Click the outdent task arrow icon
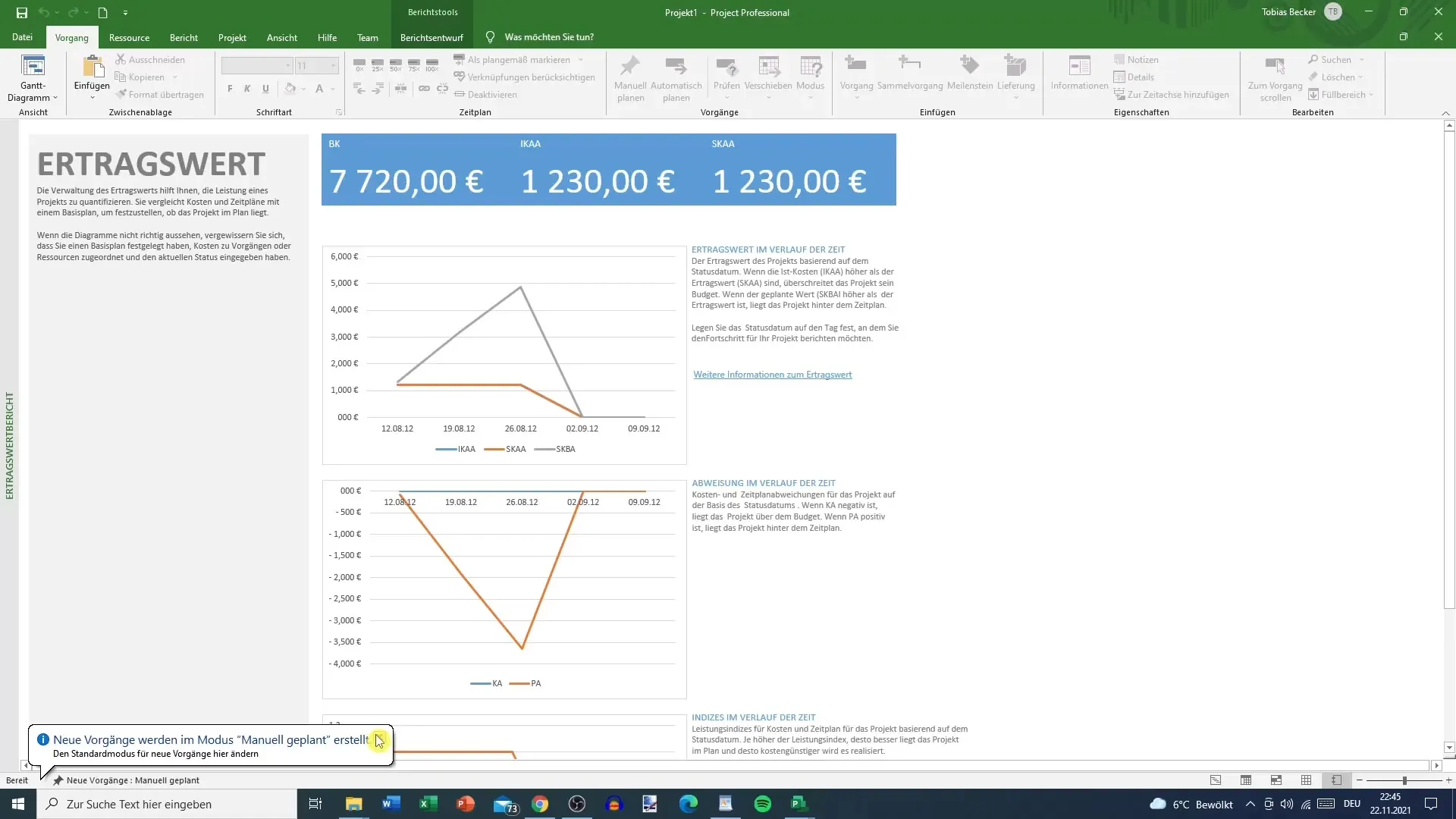1456x819 pixels. (359, 89)
